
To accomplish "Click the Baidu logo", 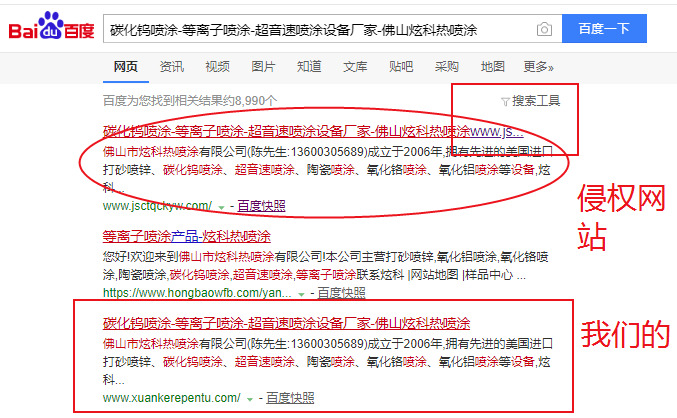I will click(x=51, y=27).
